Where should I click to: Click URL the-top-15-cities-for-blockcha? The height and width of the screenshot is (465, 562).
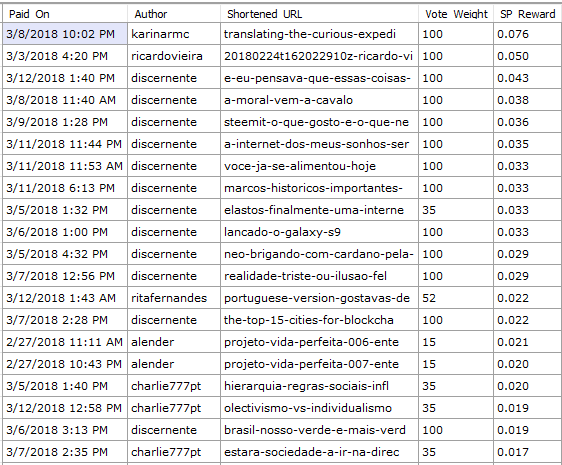tap(319, 320)
